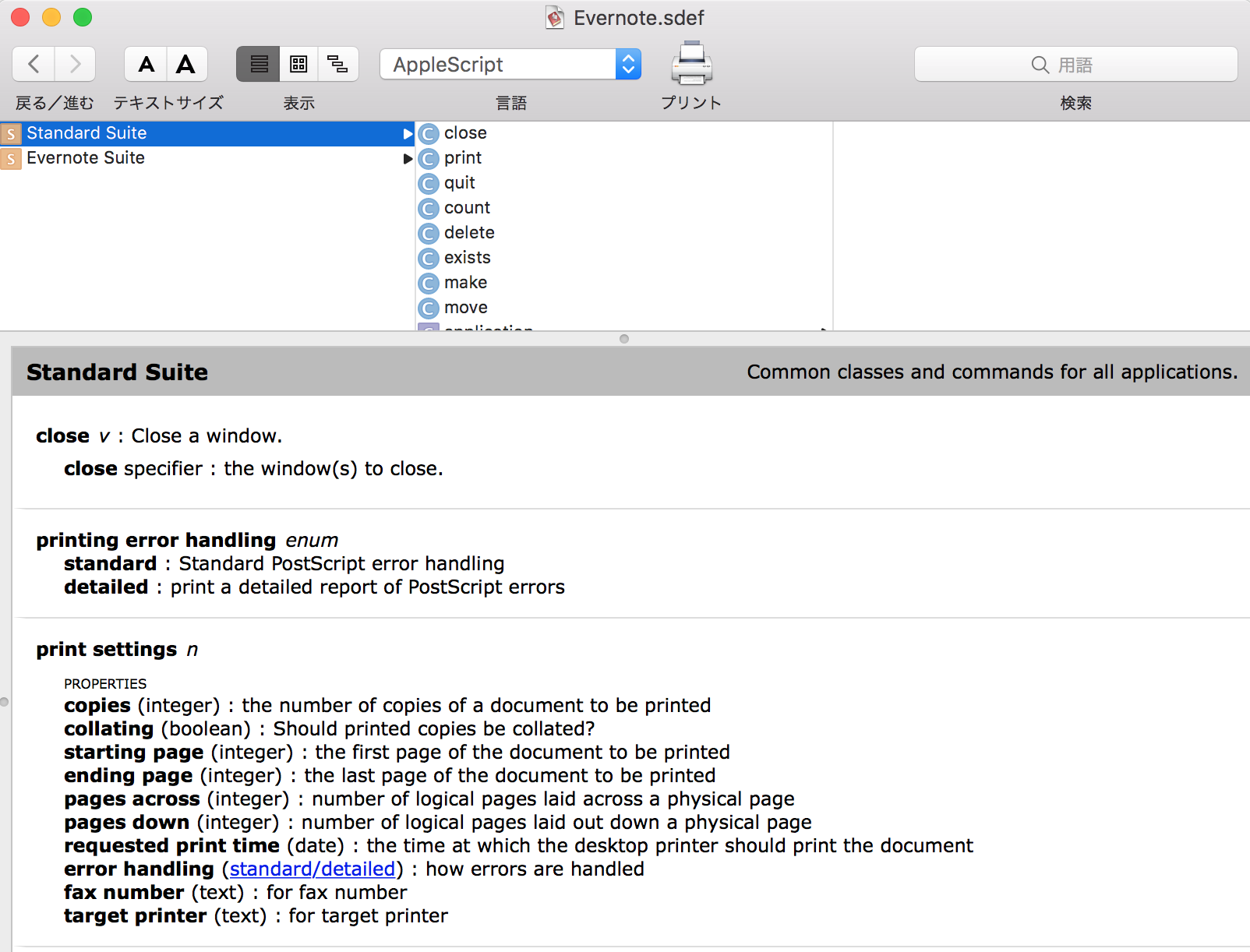Open the standard/detailed enumeration link
1250x952 pixels.
[x=310, y=869]
